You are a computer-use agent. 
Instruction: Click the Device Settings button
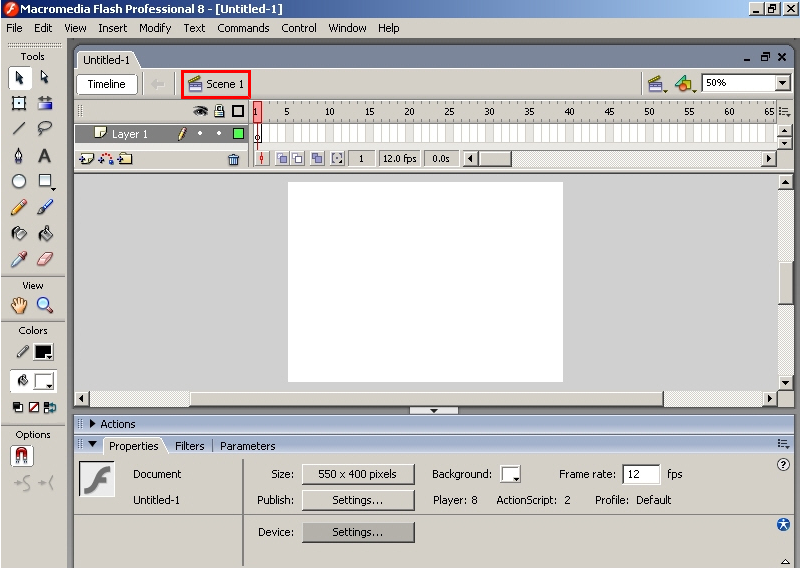click(x=358, y=532)
